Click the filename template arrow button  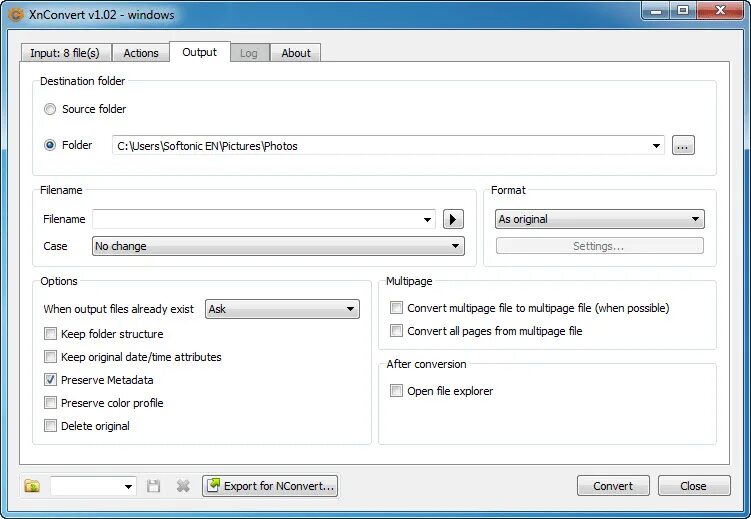[453, 219]
